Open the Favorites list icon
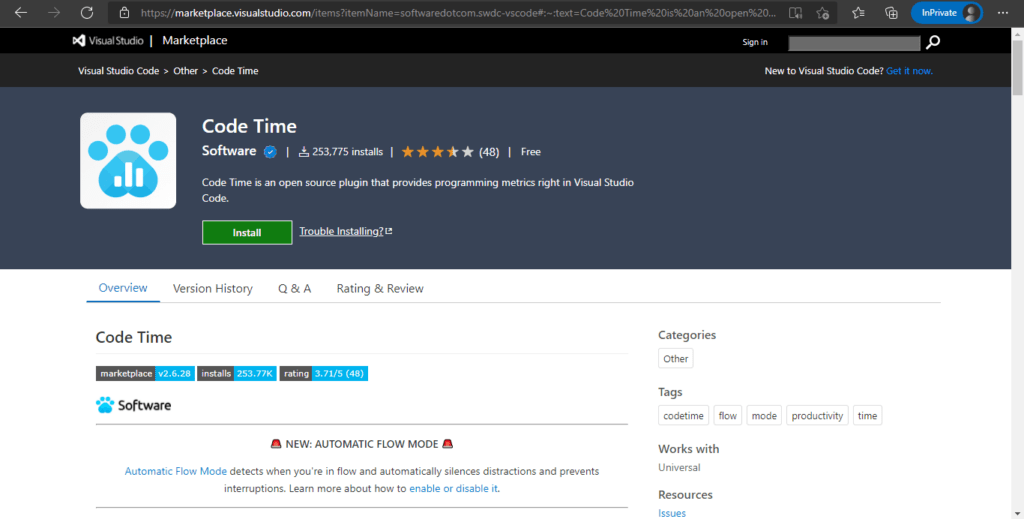The image size is (1024, 519). click(858, 12)
